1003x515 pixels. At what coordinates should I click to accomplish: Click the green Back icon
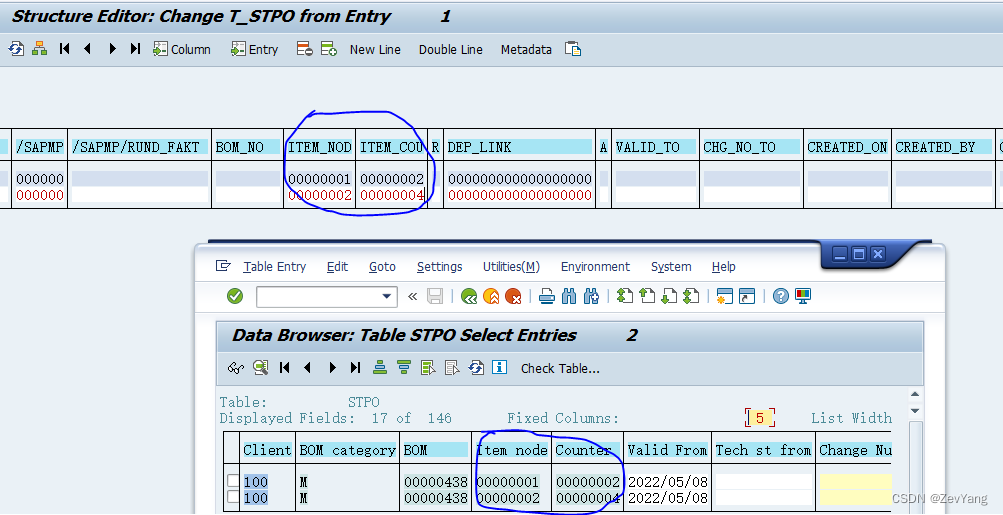[x=469, y=296]
